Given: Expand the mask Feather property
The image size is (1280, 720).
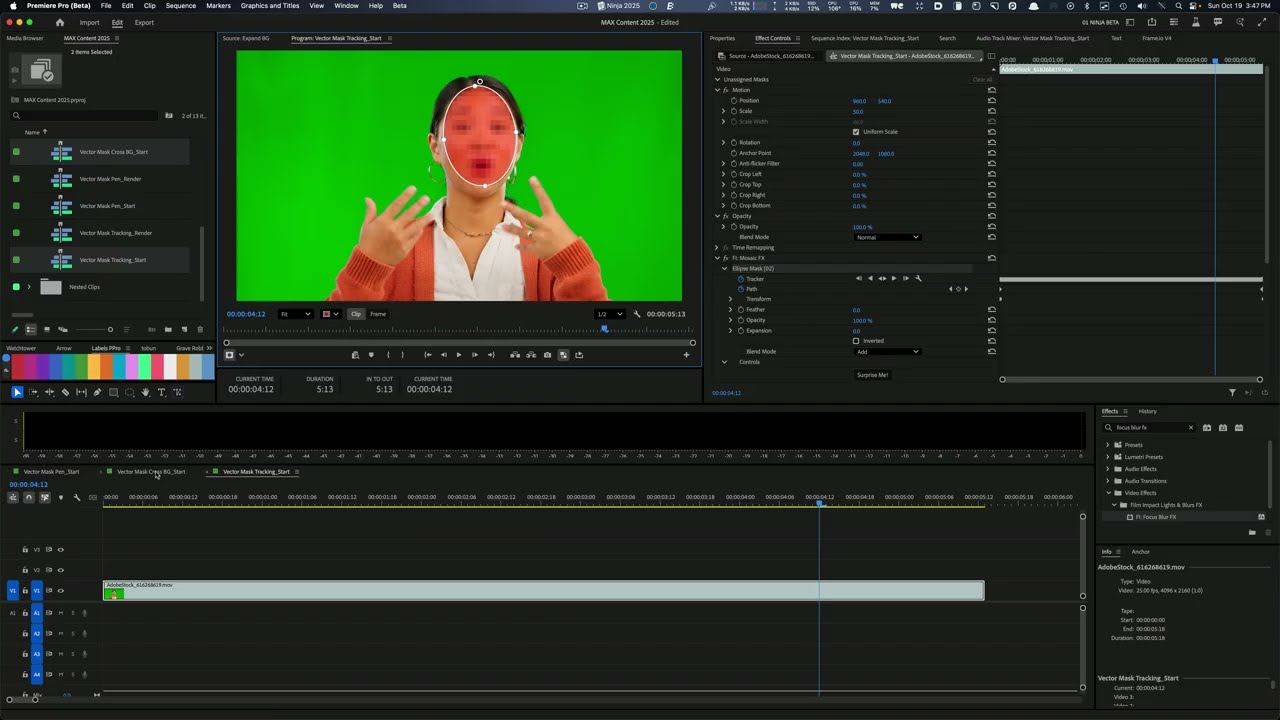Looking at the screenshot, I should pyautogui.click(x=731, y=310).
